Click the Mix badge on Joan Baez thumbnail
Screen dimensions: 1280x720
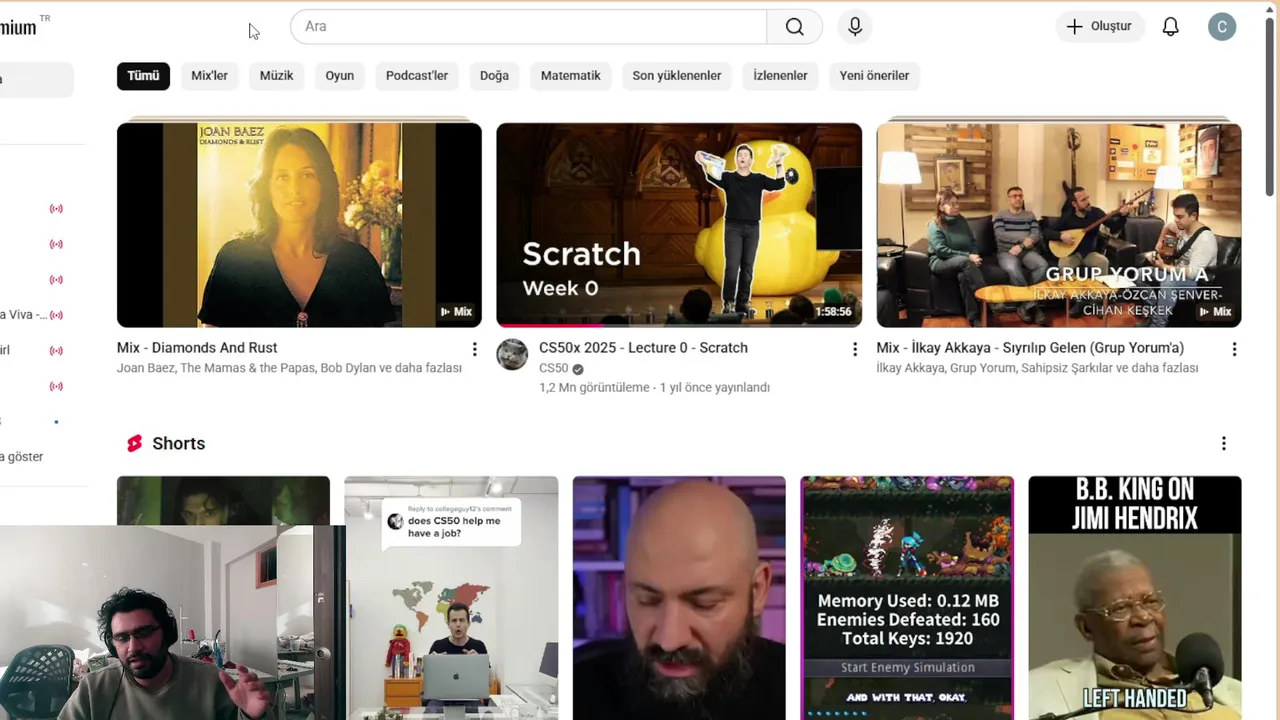(456, 312)
